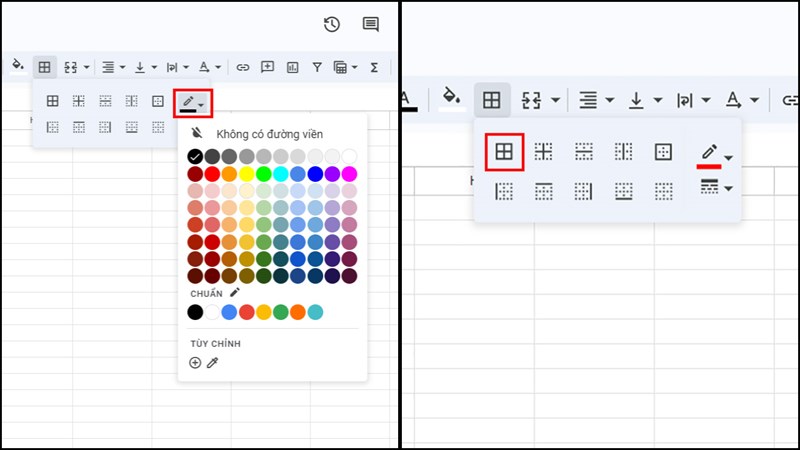Open version history clock icon

(332, 24)
